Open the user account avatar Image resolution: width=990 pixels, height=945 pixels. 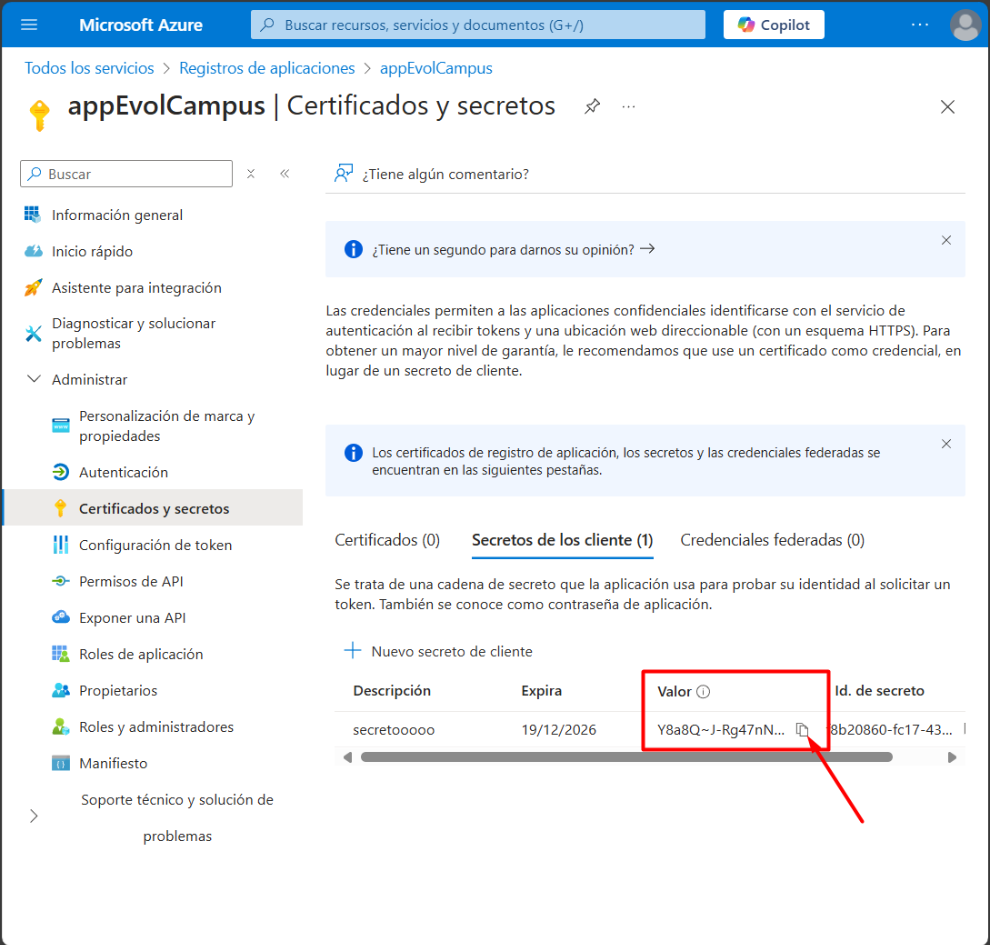pyautogui.click(x=965, y=25)
